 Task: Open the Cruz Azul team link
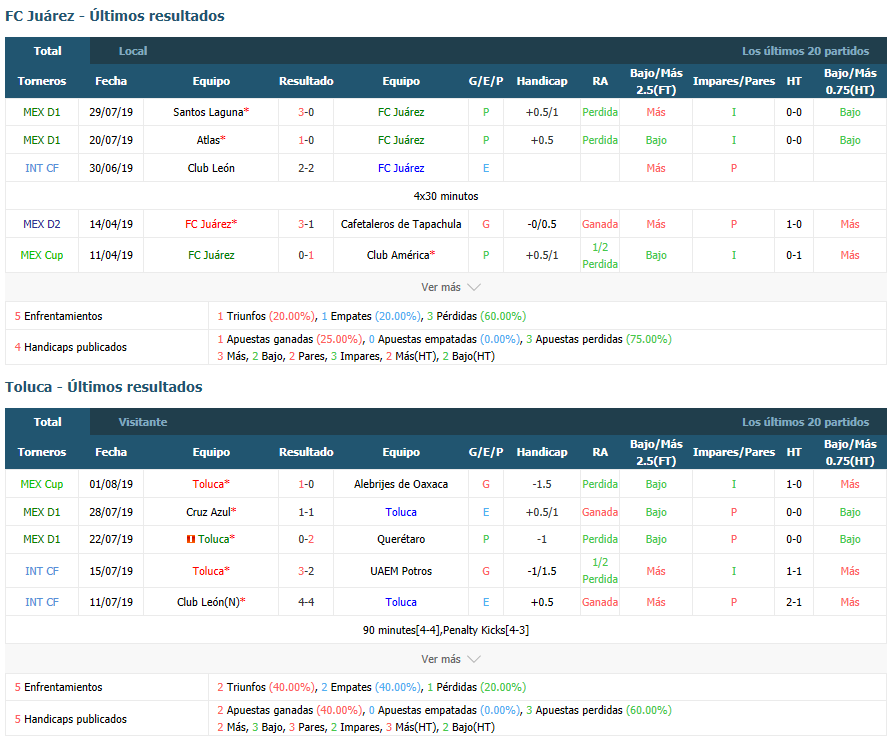208,512
